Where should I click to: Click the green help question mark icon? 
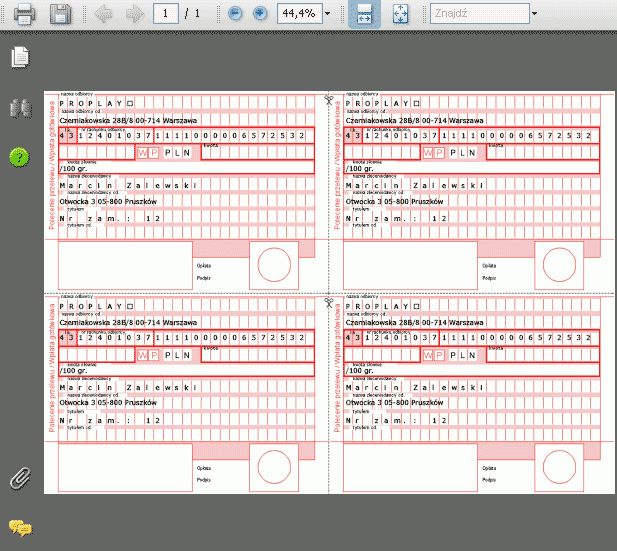tap(19, 157)
